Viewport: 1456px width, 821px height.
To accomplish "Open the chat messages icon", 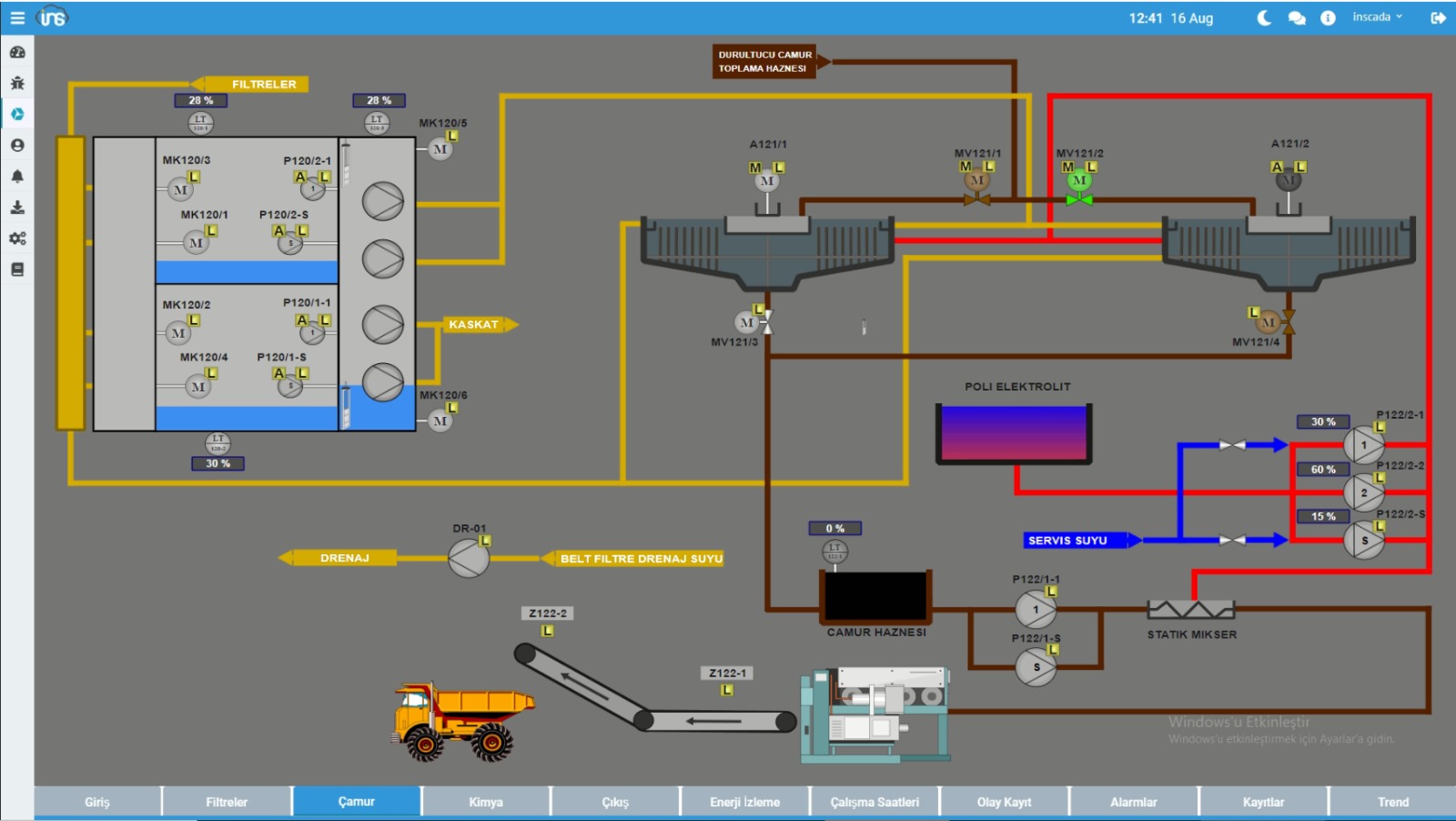I will coord(1297,18).
